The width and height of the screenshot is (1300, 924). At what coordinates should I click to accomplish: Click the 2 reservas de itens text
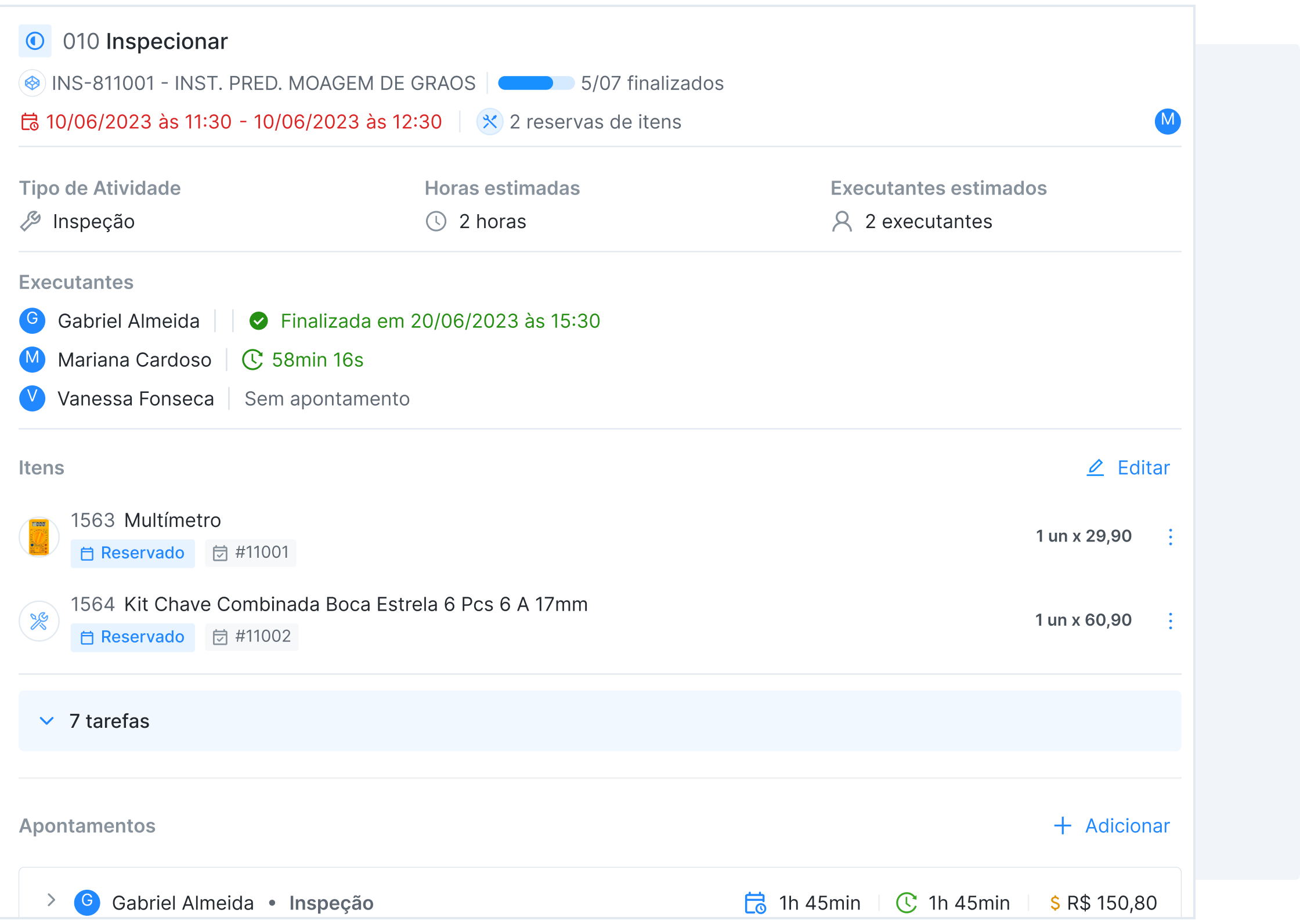595,122
